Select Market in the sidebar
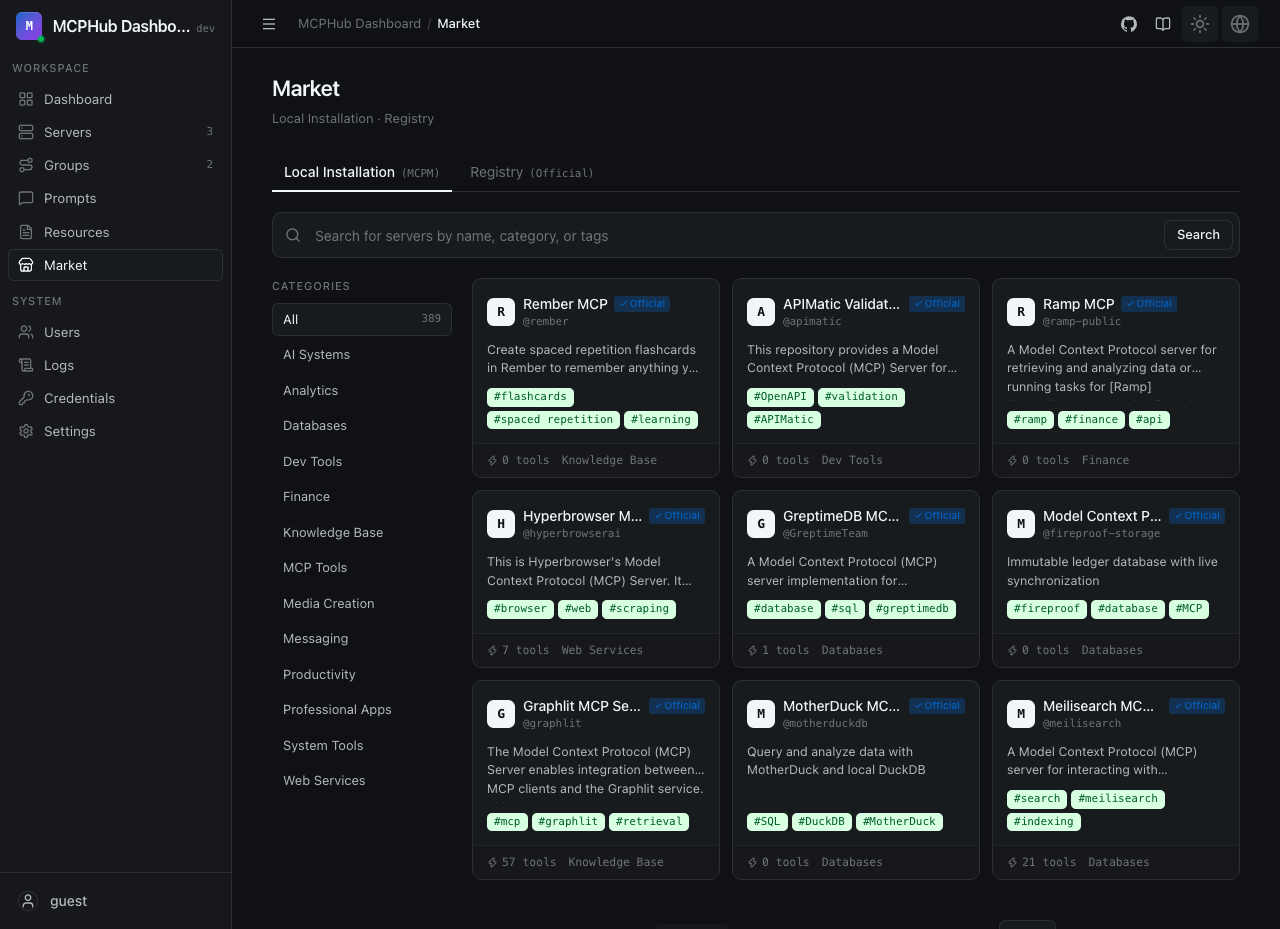 click(115, 265)
